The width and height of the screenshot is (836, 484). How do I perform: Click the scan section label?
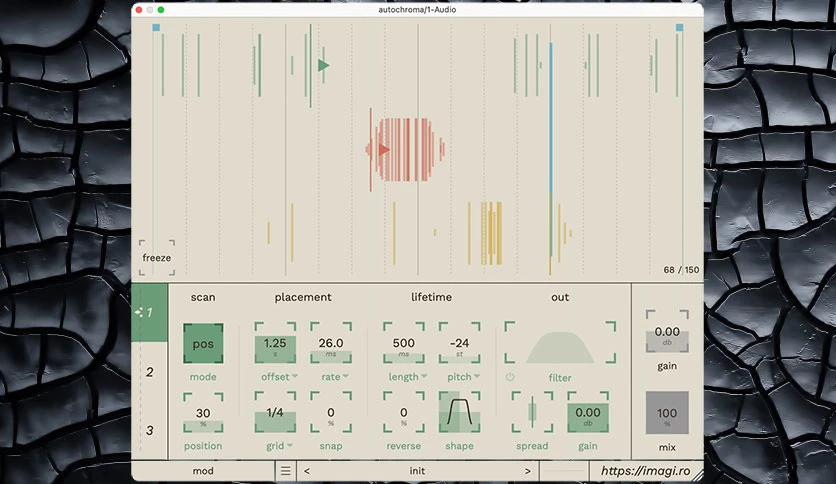pos(203,297)
